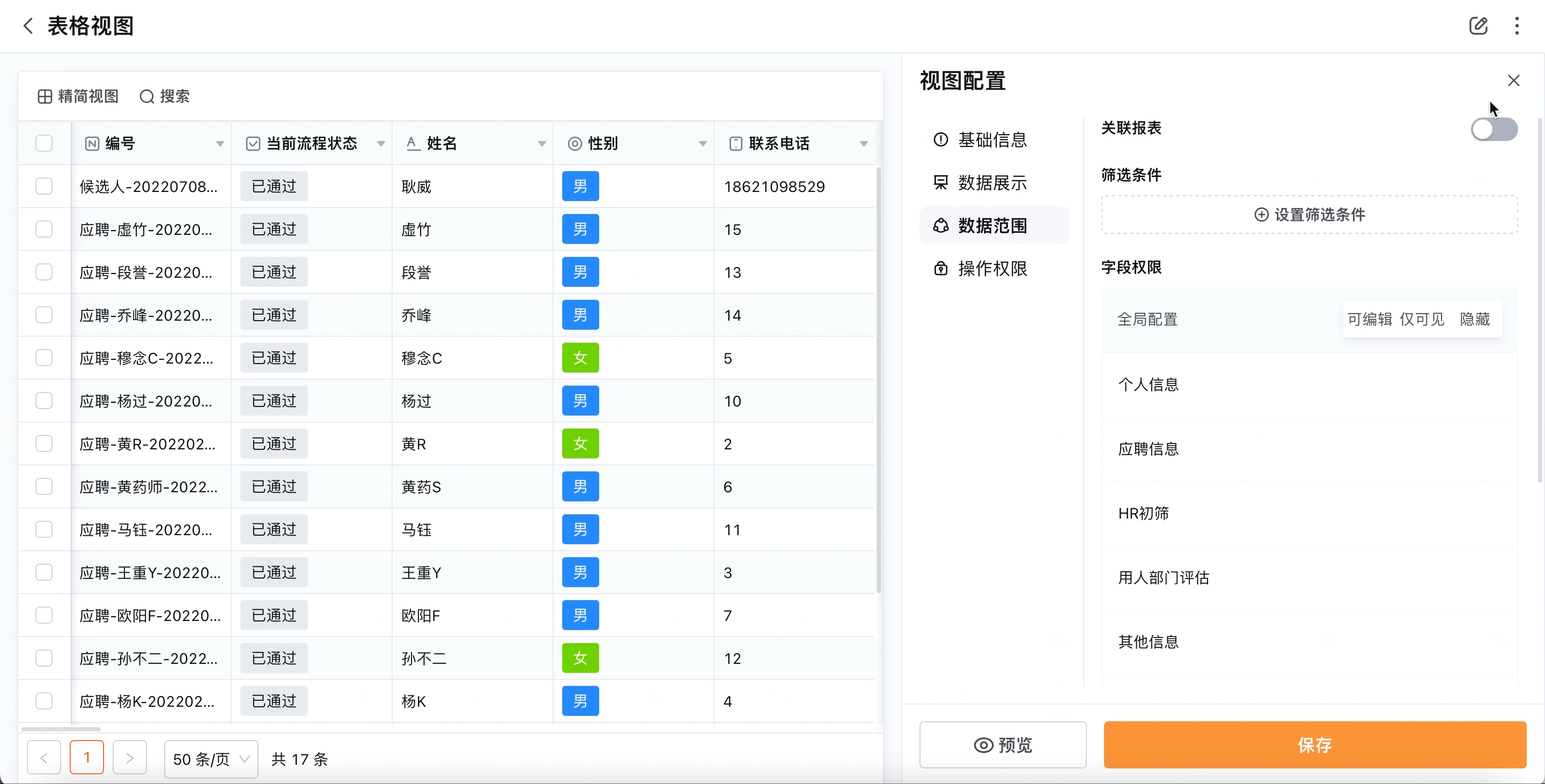Select the 数据范围 tab
Image resolution: width=1545 pixels, height=784 pixels.
pos(995,225)
